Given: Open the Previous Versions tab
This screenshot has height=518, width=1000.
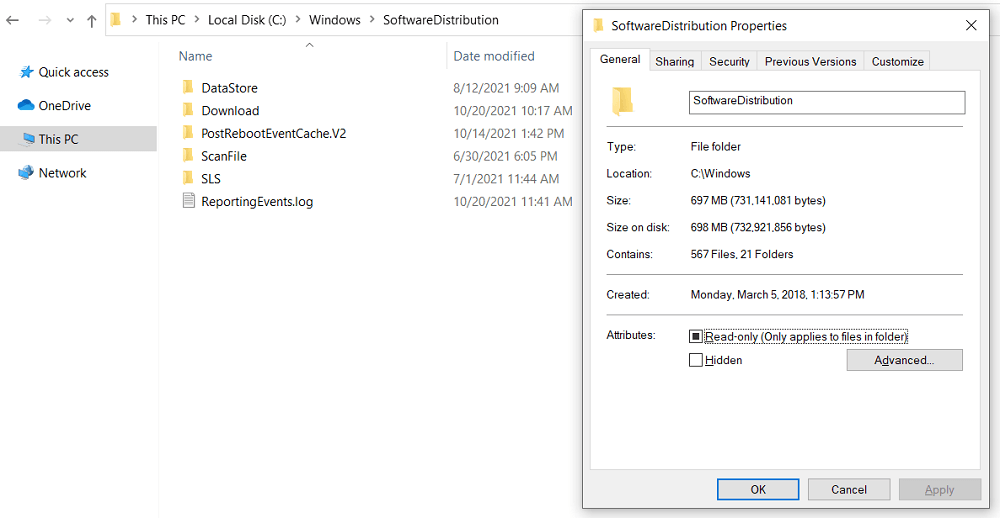Looking at the screenshot, I should coord(810,61).
